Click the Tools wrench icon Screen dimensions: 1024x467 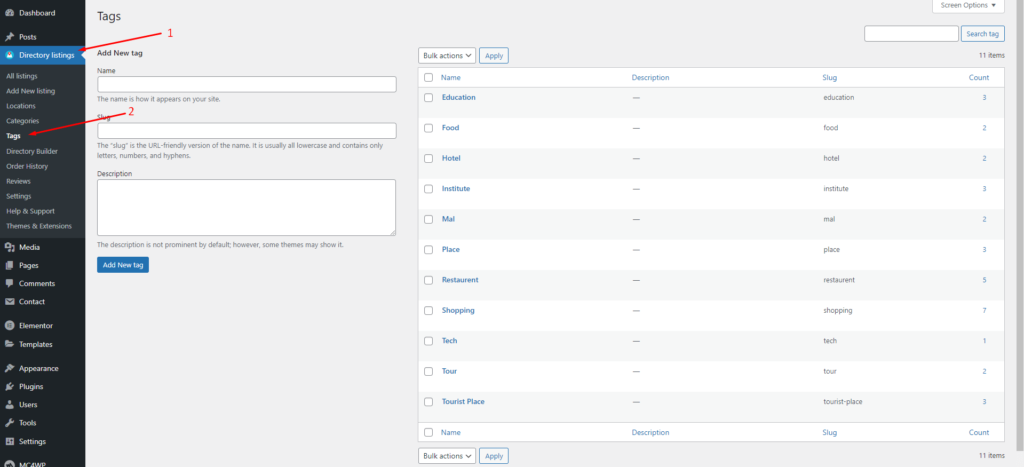10,423
